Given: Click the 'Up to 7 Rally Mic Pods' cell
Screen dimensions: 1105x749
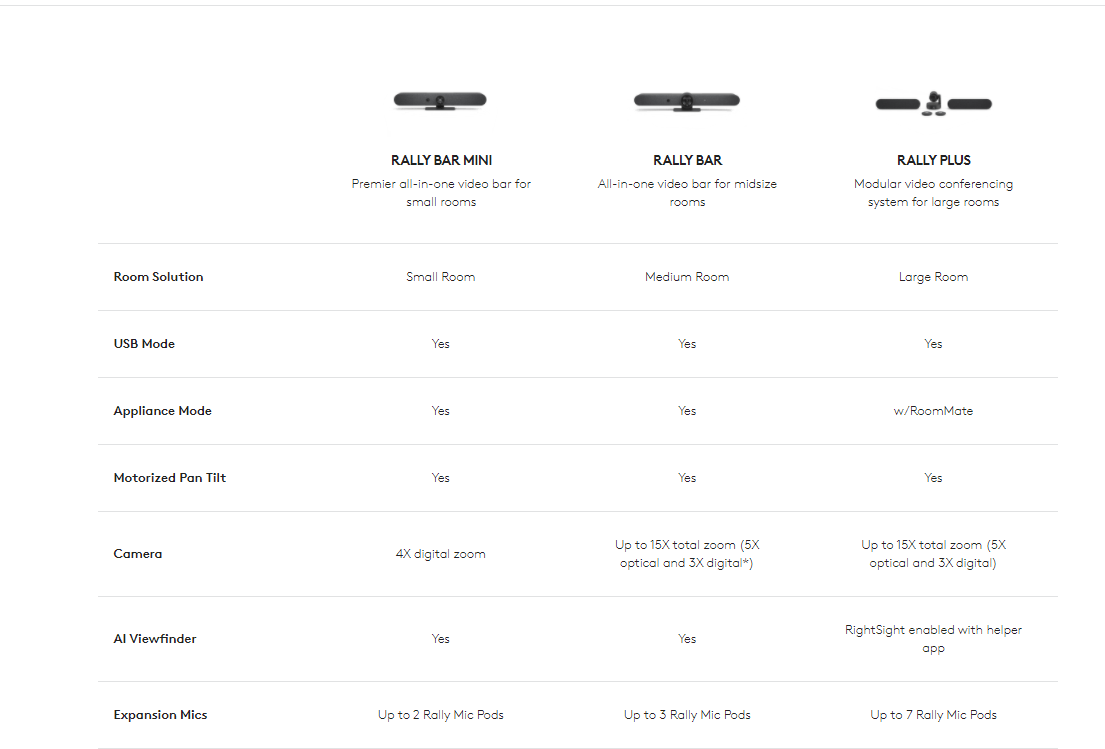Looking at the screenshot, I should (933, 715).
